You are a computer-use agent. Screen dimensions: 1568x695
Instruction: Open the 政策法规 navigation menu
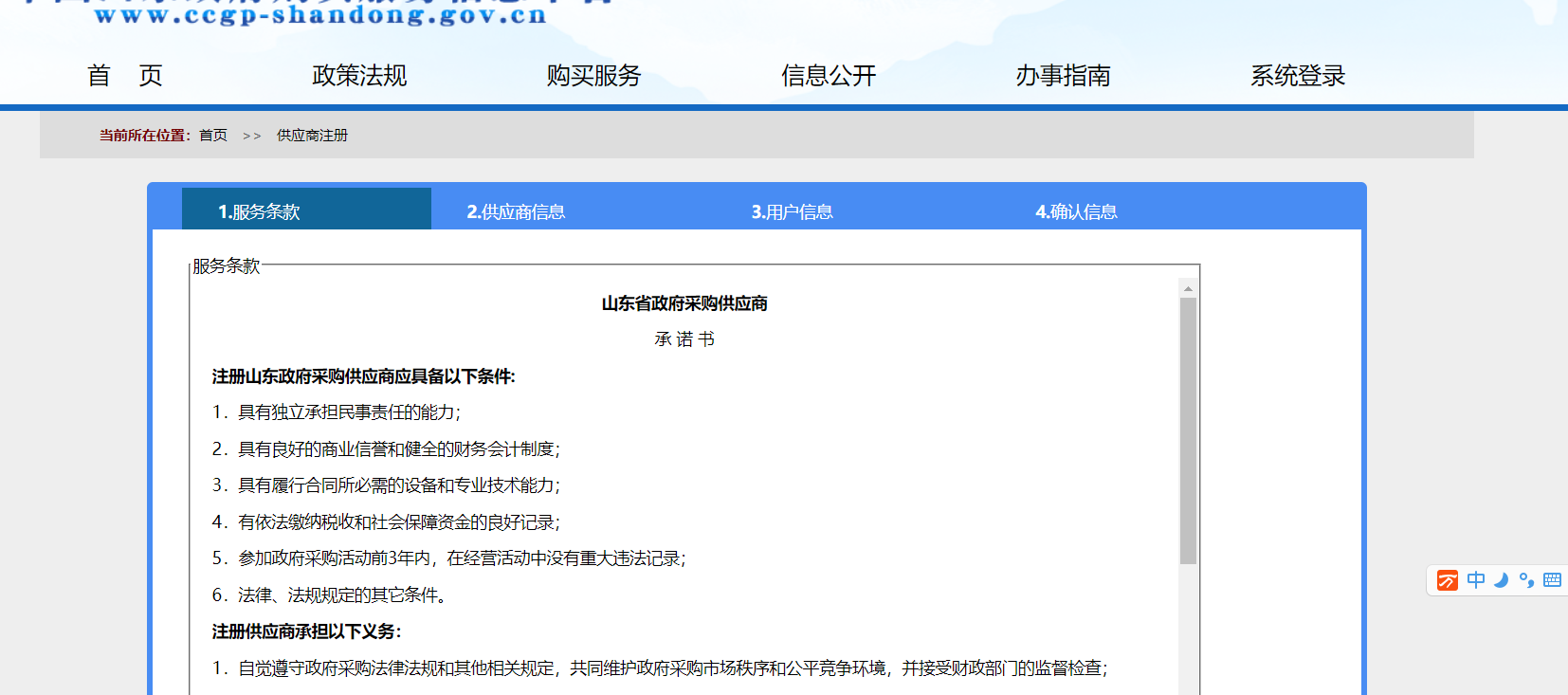359,76
